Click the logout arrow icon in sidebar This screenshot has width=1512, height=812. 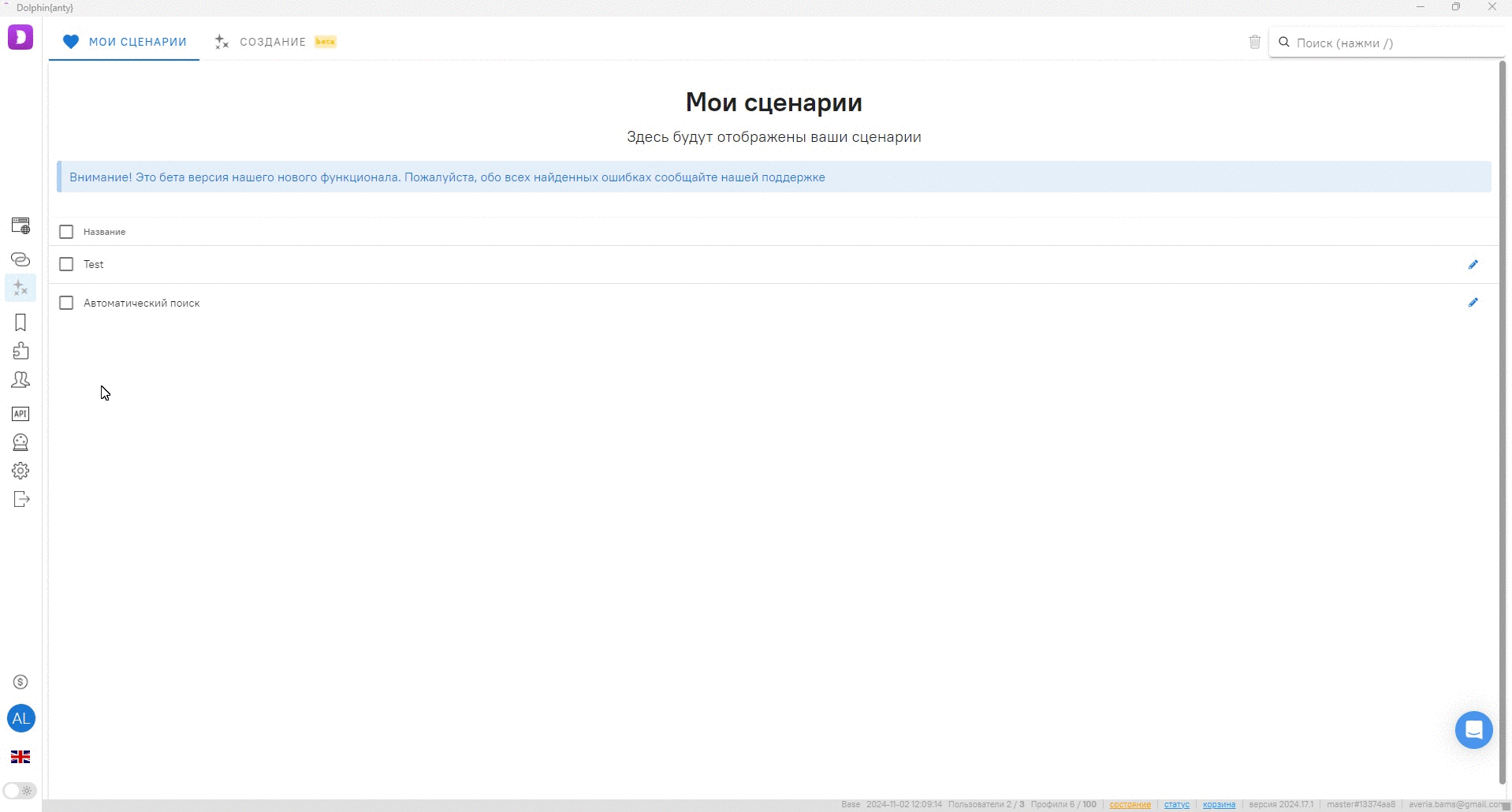coord(20,499)
